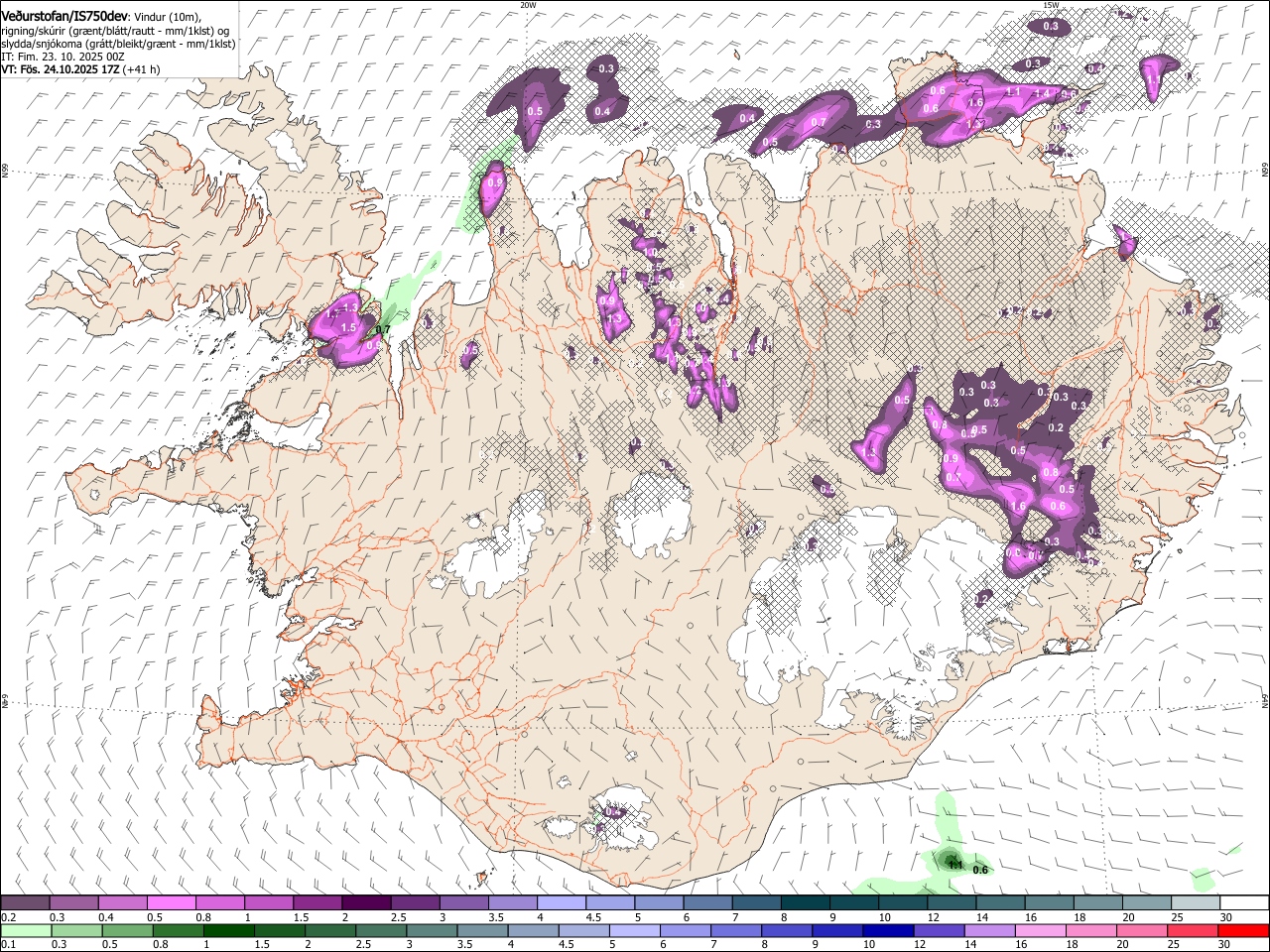
Task: Select snow legend swatch between 0.8 and 1
Action: (x=219, y=902)
